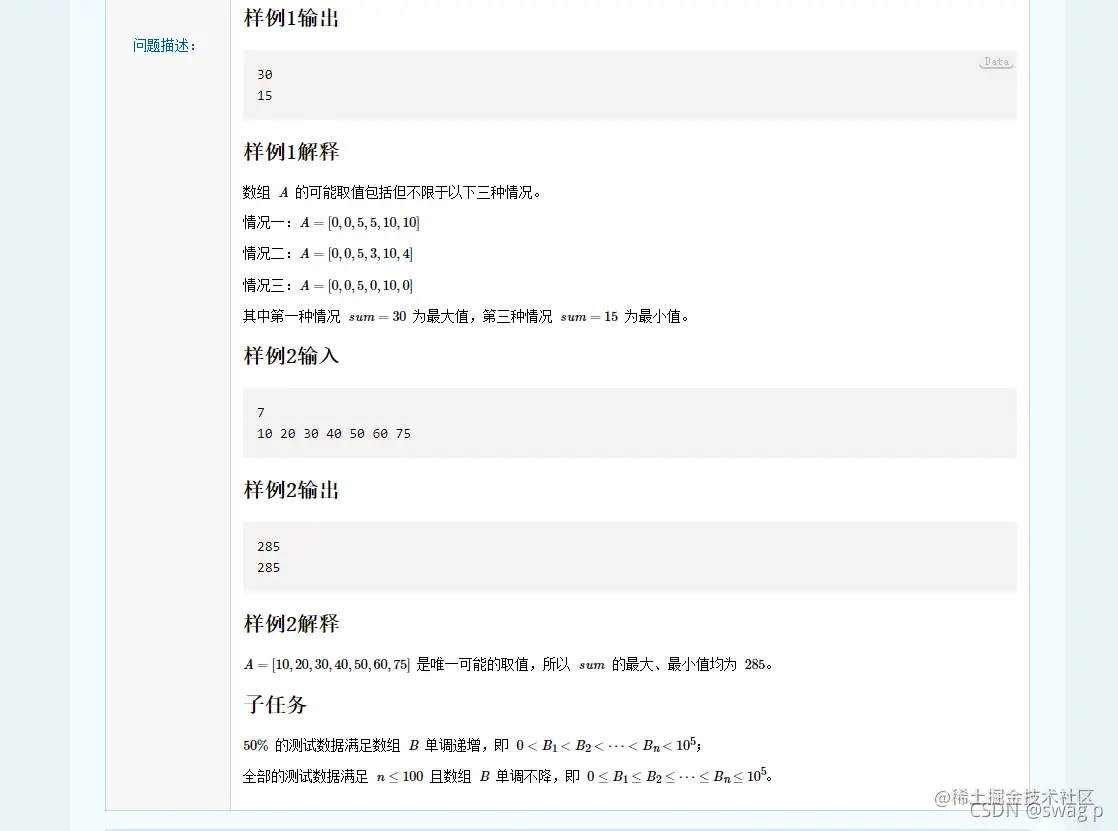
Task: Click the 样例2输出 heading
Action: (291, 489)
